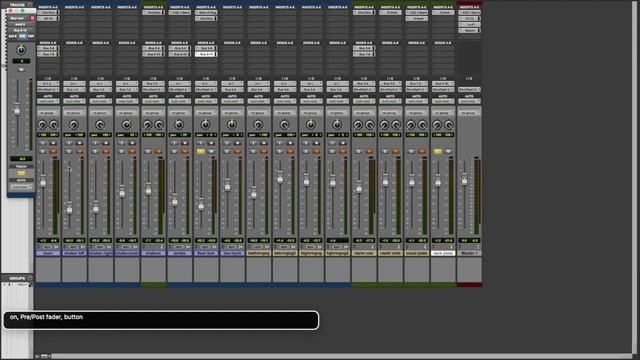The height and width of the screenshot is (360, 640).
Task: Toggle FMP in the floating send window
Action: 31,36
